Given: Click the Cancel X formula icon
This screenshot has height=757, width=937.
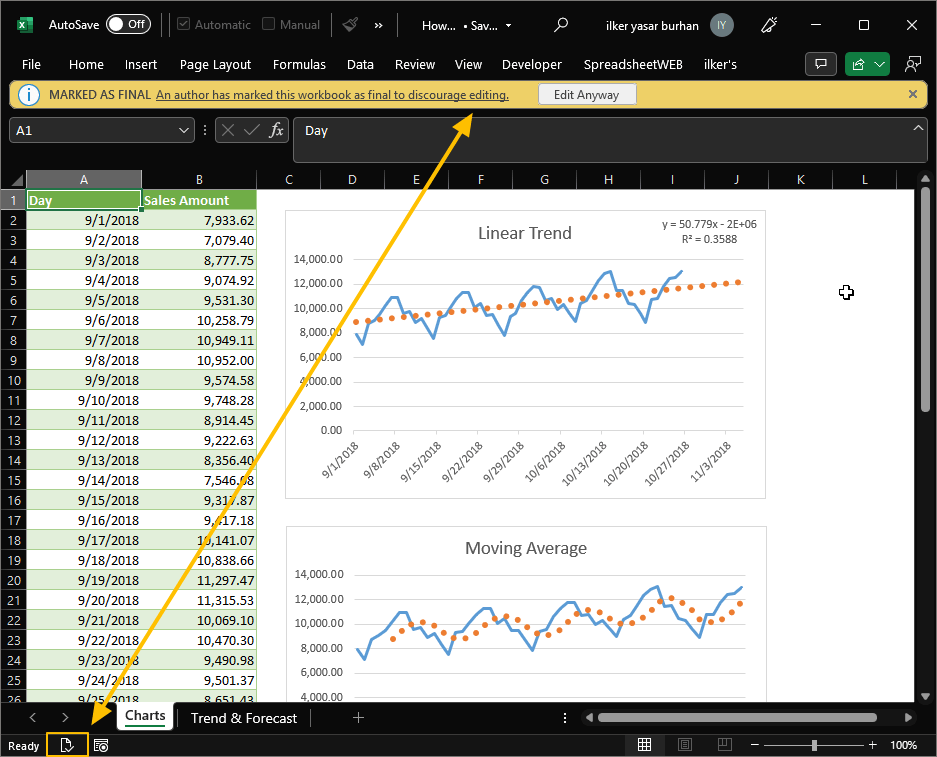Looking at the screenshot, I should (228, 130).
